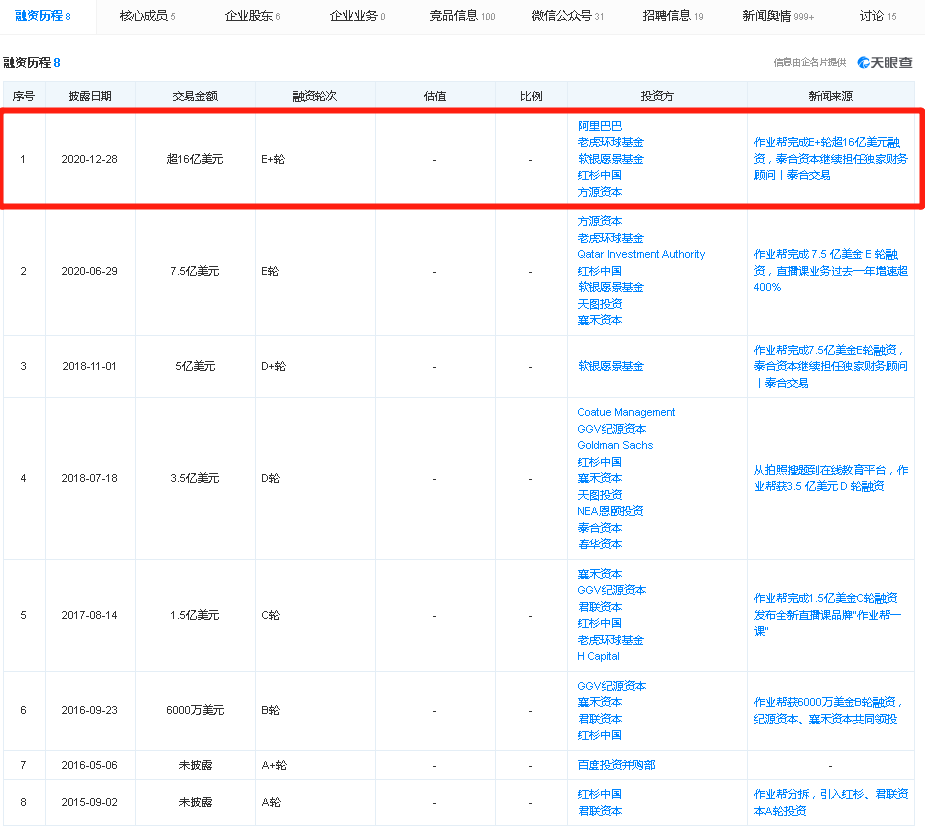Click the 披露日期 column header
The width and height of the screenshot is (925, 834).
(x=90, y=96)
